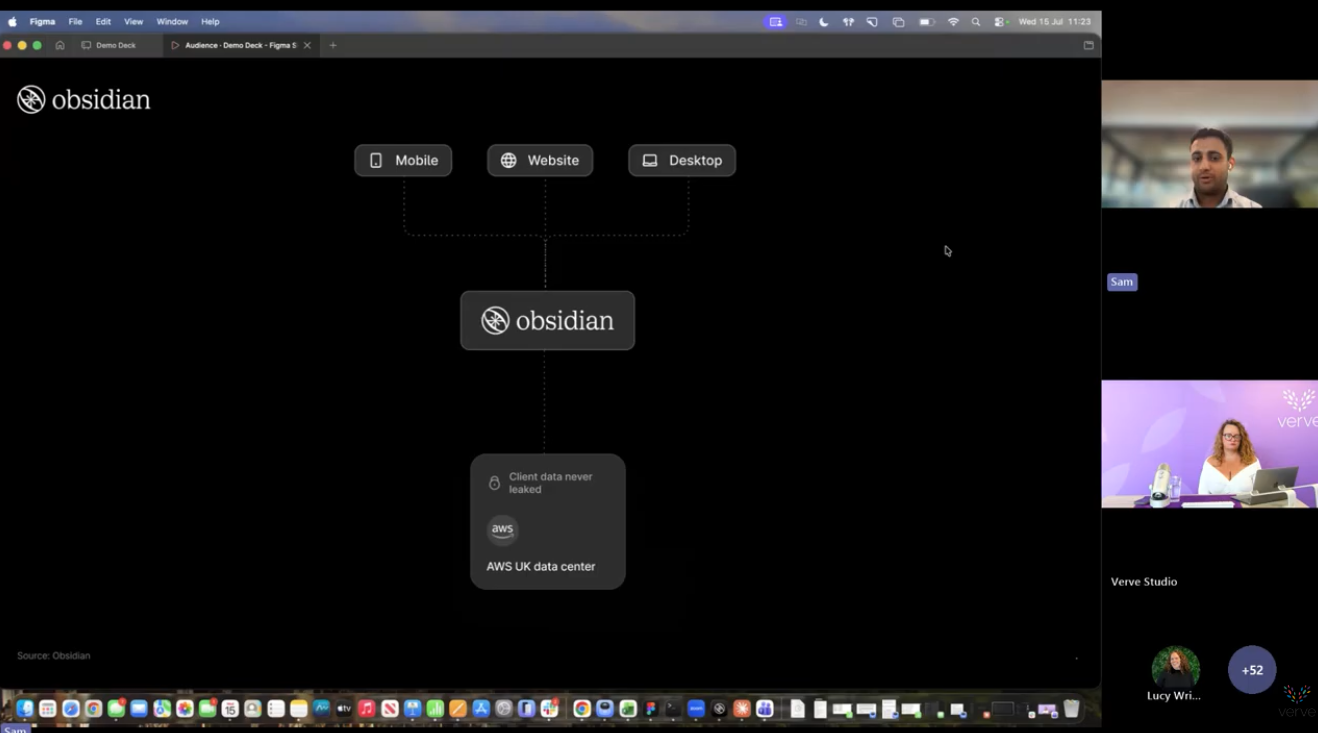1318x733 pixels.
Task: Add a new Figma tab
Action: coord(333,45)
